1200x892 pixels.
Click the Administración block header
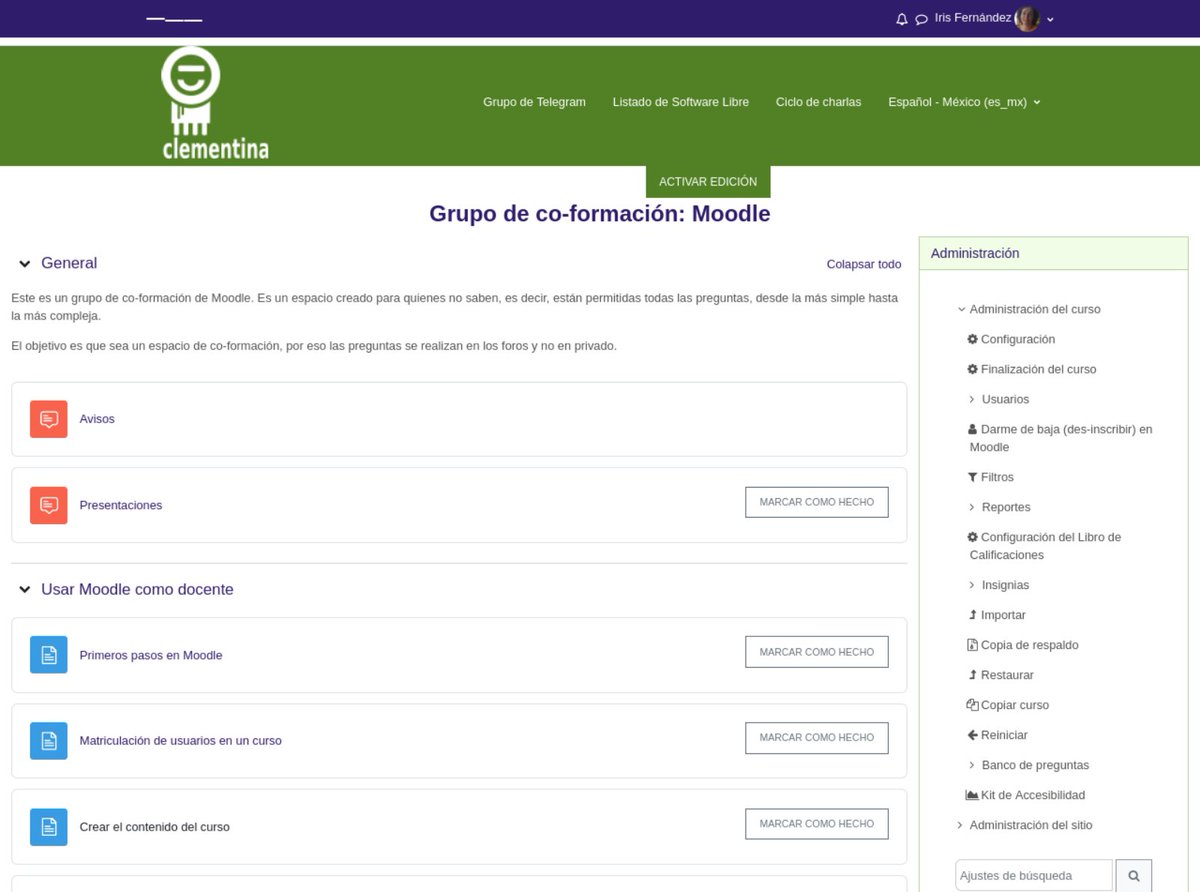tap(1054, 253)
